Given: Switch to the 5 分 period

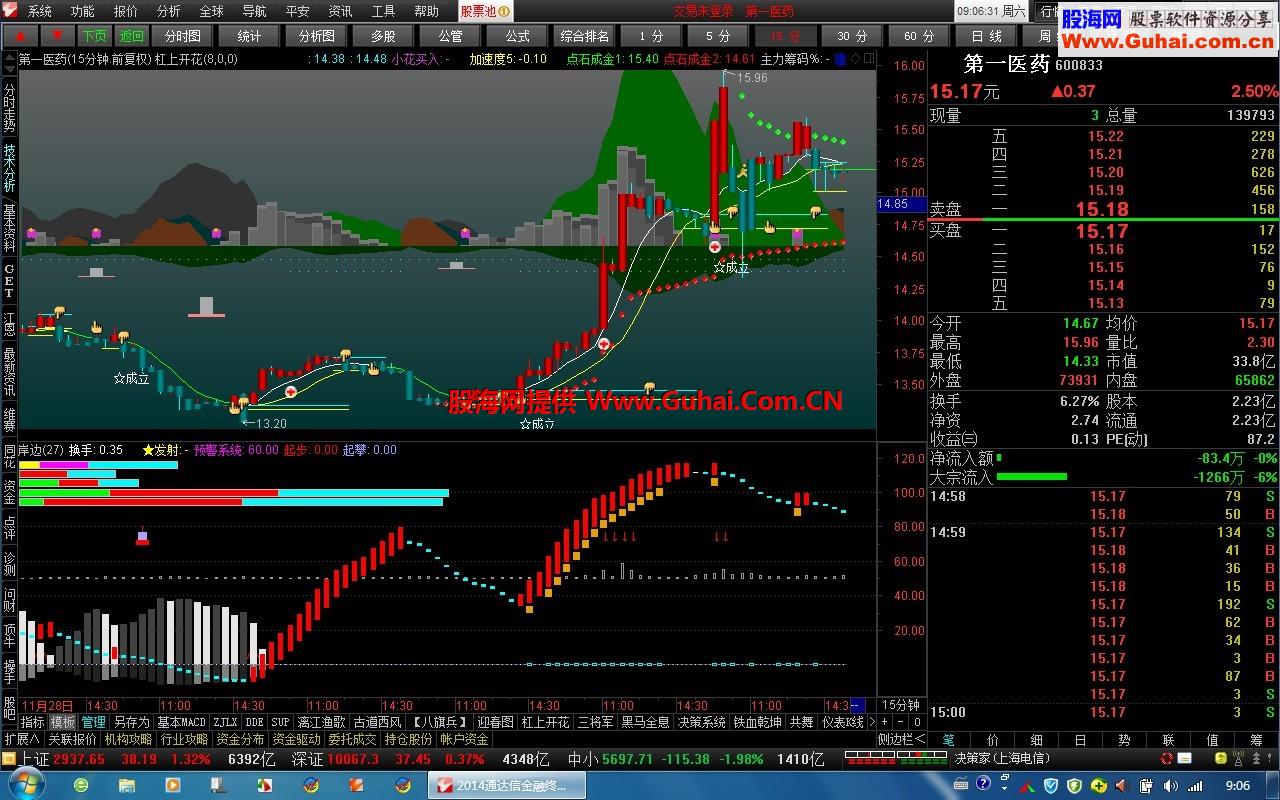Looking at the screenshot, I should coord(718,35).
